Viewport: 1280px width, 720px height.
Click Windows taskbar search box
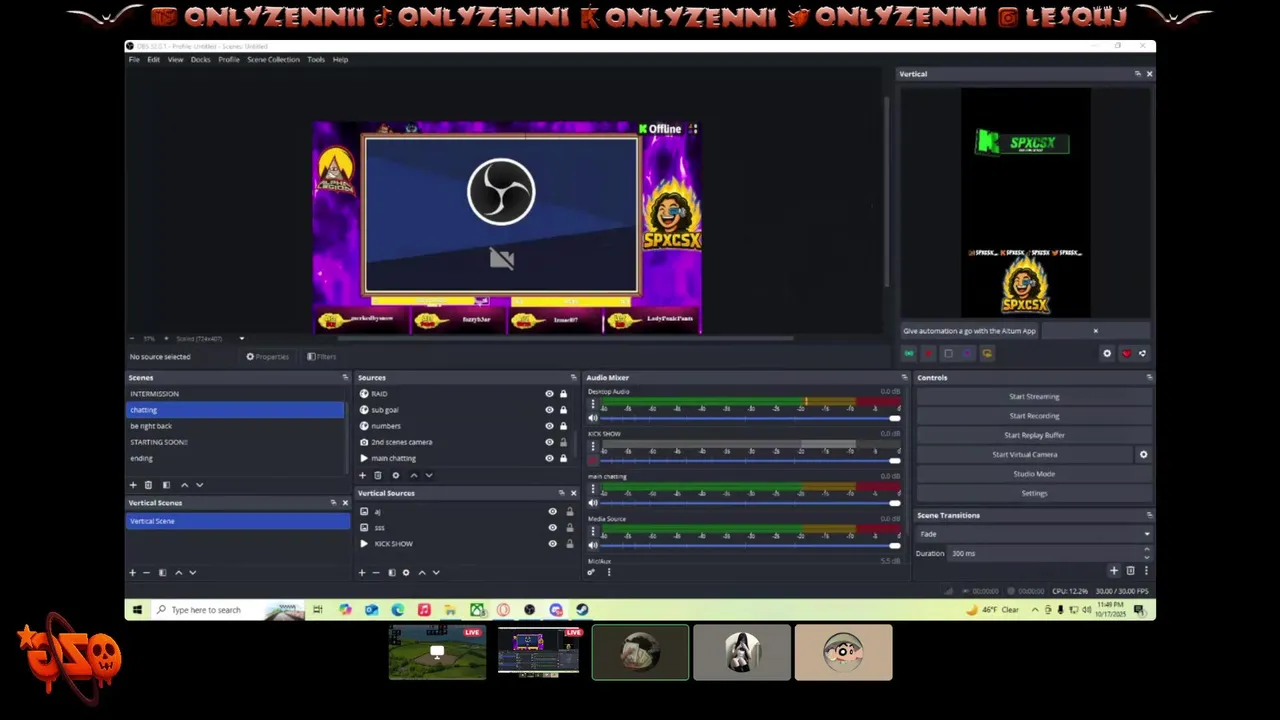pos(228,610)
